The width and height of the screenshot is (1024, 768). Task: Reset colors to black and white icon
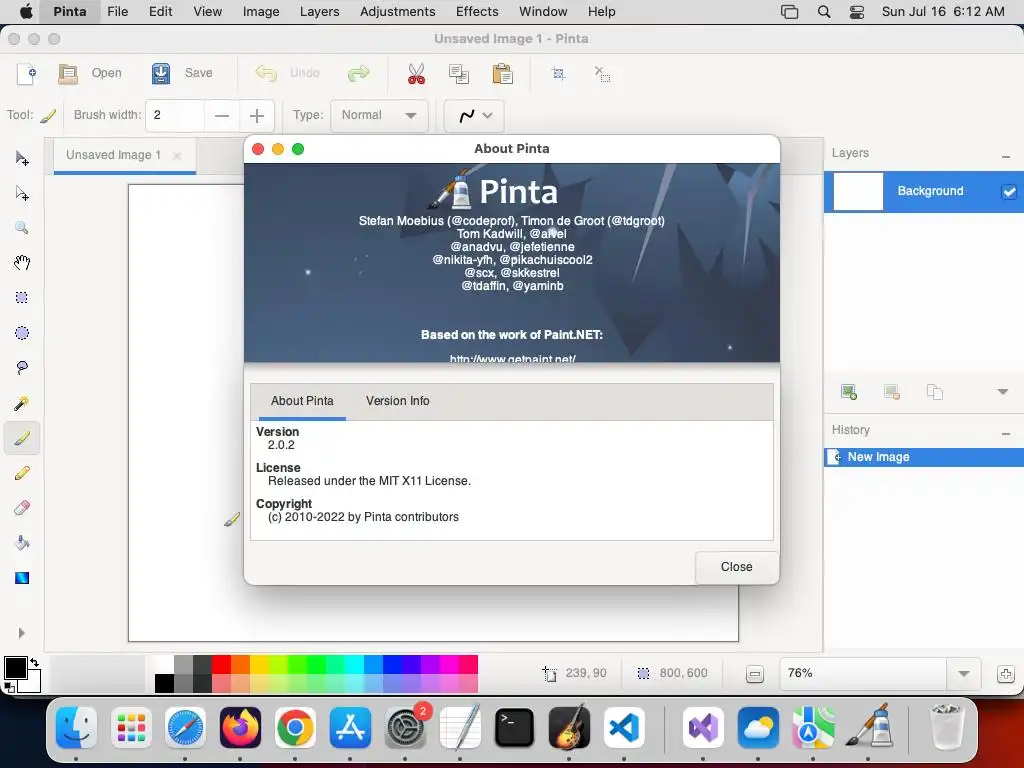click(x=9, y=686)
